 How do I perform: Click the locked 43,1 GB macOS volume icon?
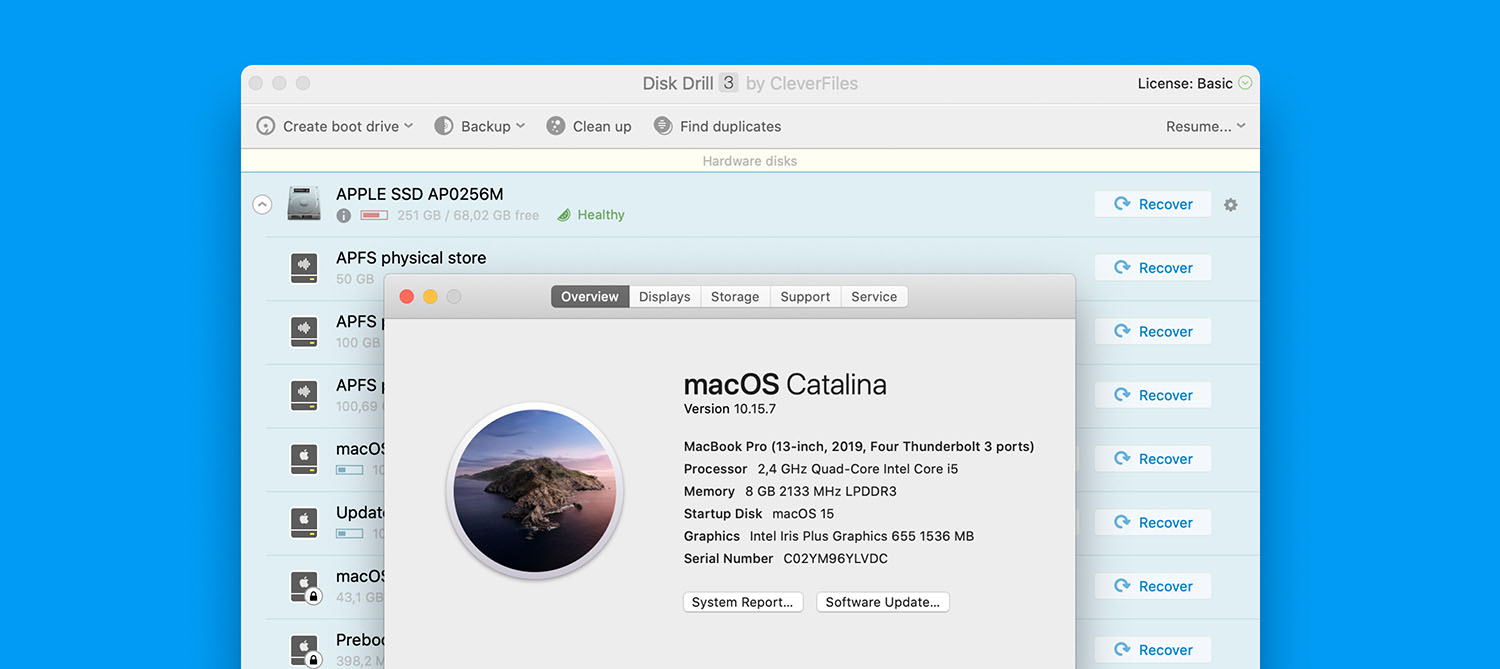point(304,586)
